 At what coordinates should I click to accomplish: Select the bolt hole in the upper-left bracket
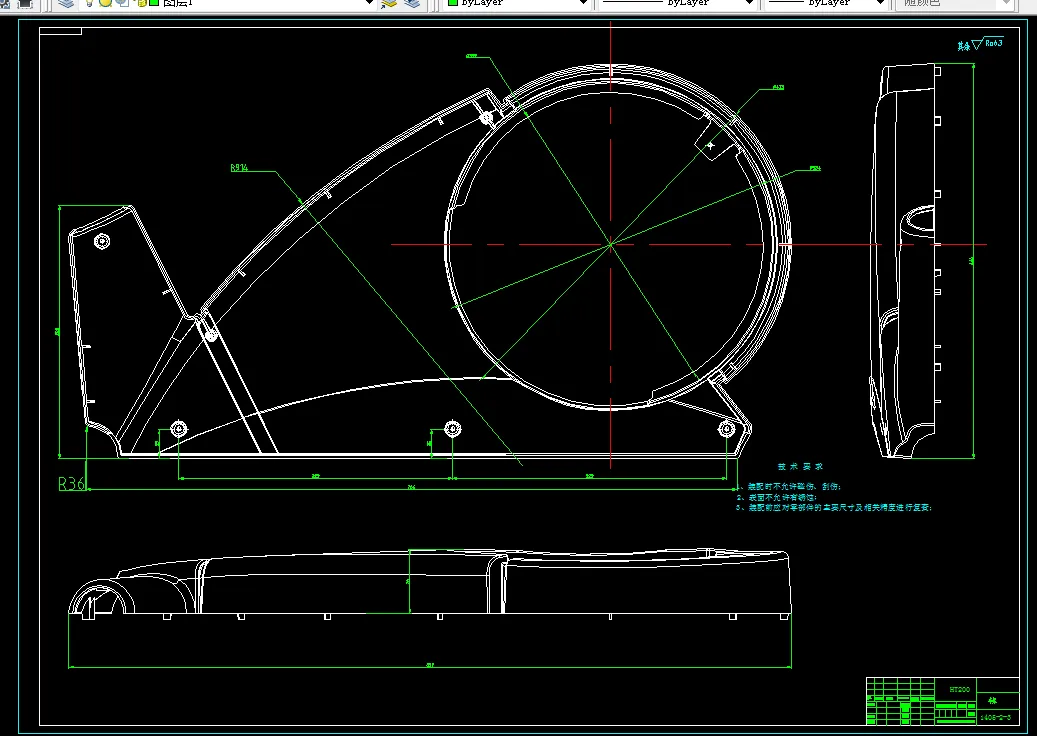click(102, 241)
